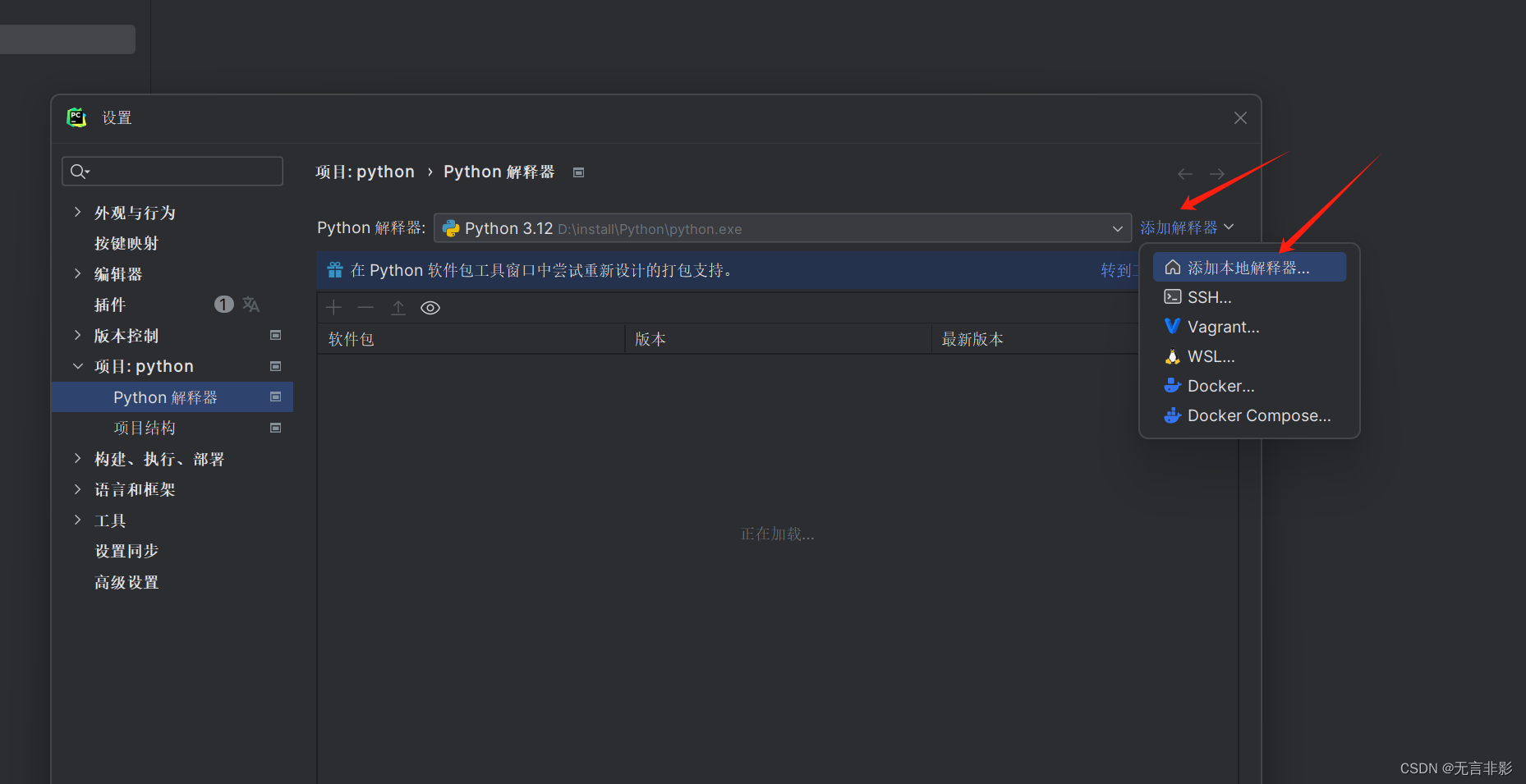1526x784 pixels.
Task: Expand the 语言和框架 section
Action: (77, 489)
